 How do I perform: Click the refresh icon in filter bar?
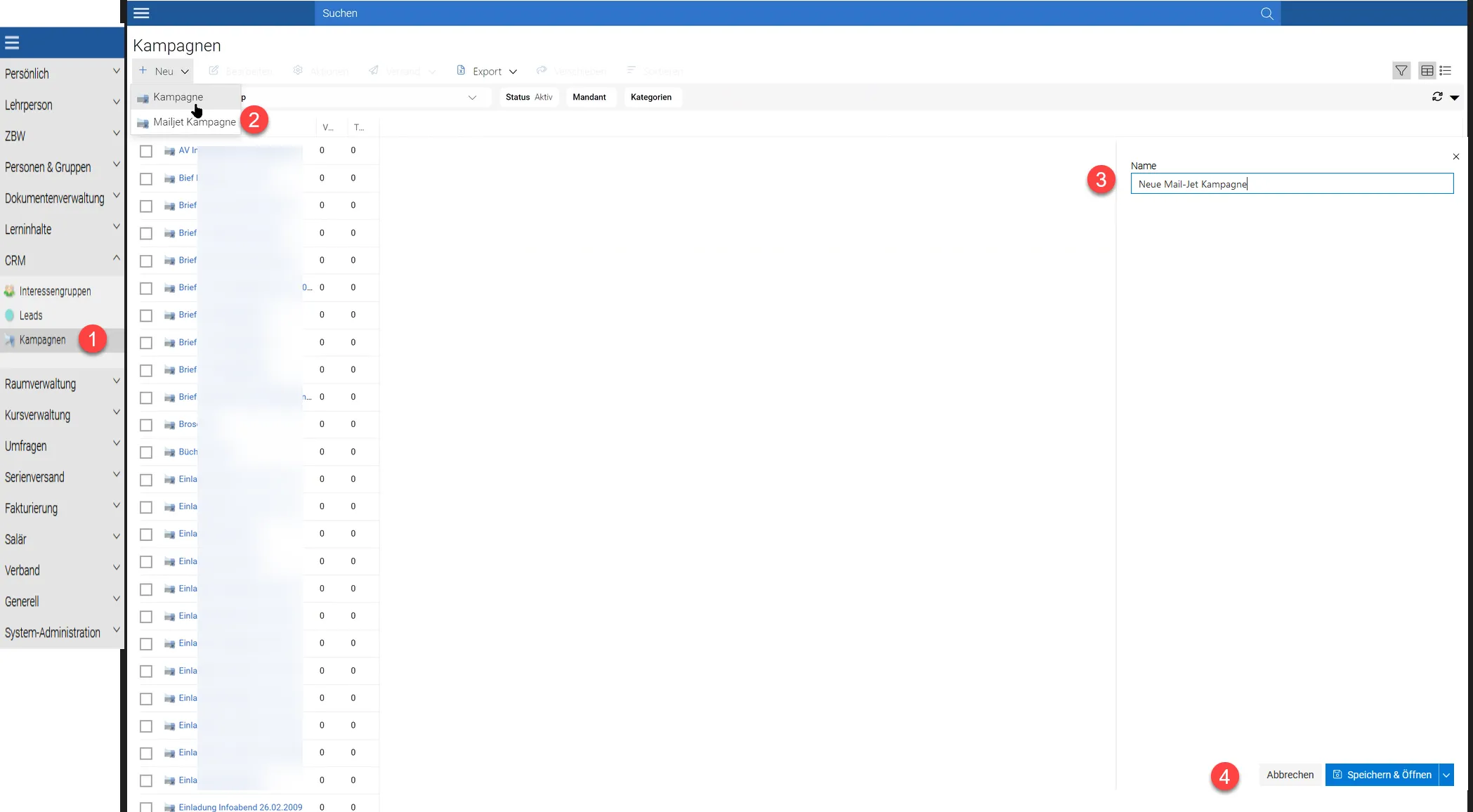[1437, 97]
